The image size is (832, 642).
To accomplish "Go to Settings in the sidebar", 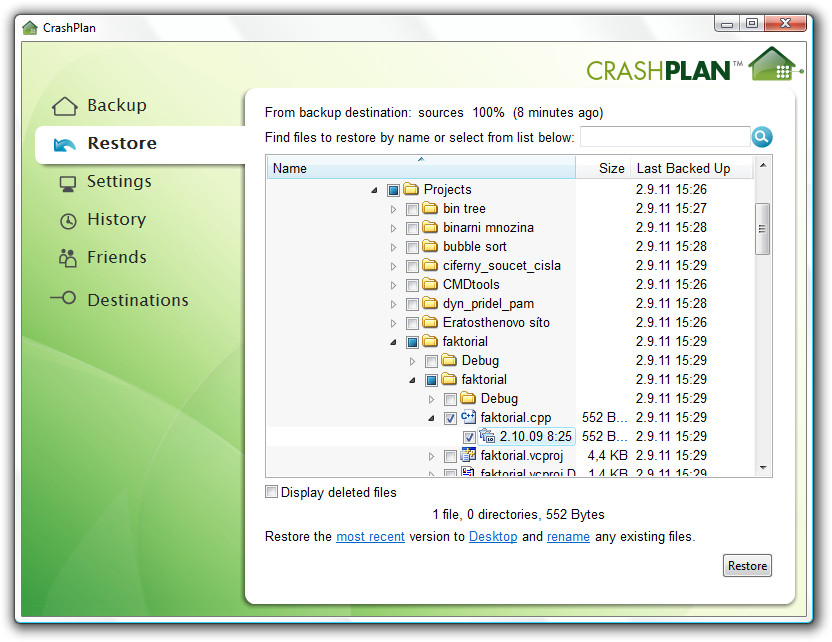I will (x=105, y=182).
